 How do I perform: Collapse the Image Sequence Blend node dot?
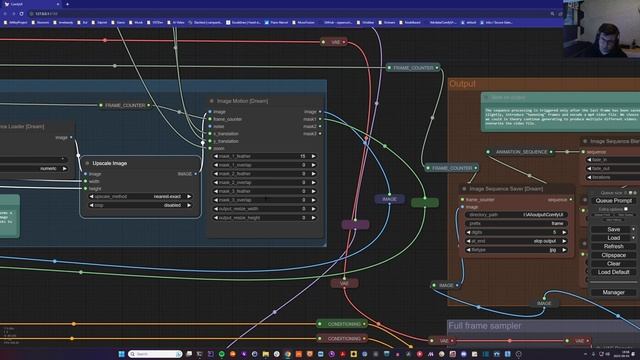[x=585, y=141]
